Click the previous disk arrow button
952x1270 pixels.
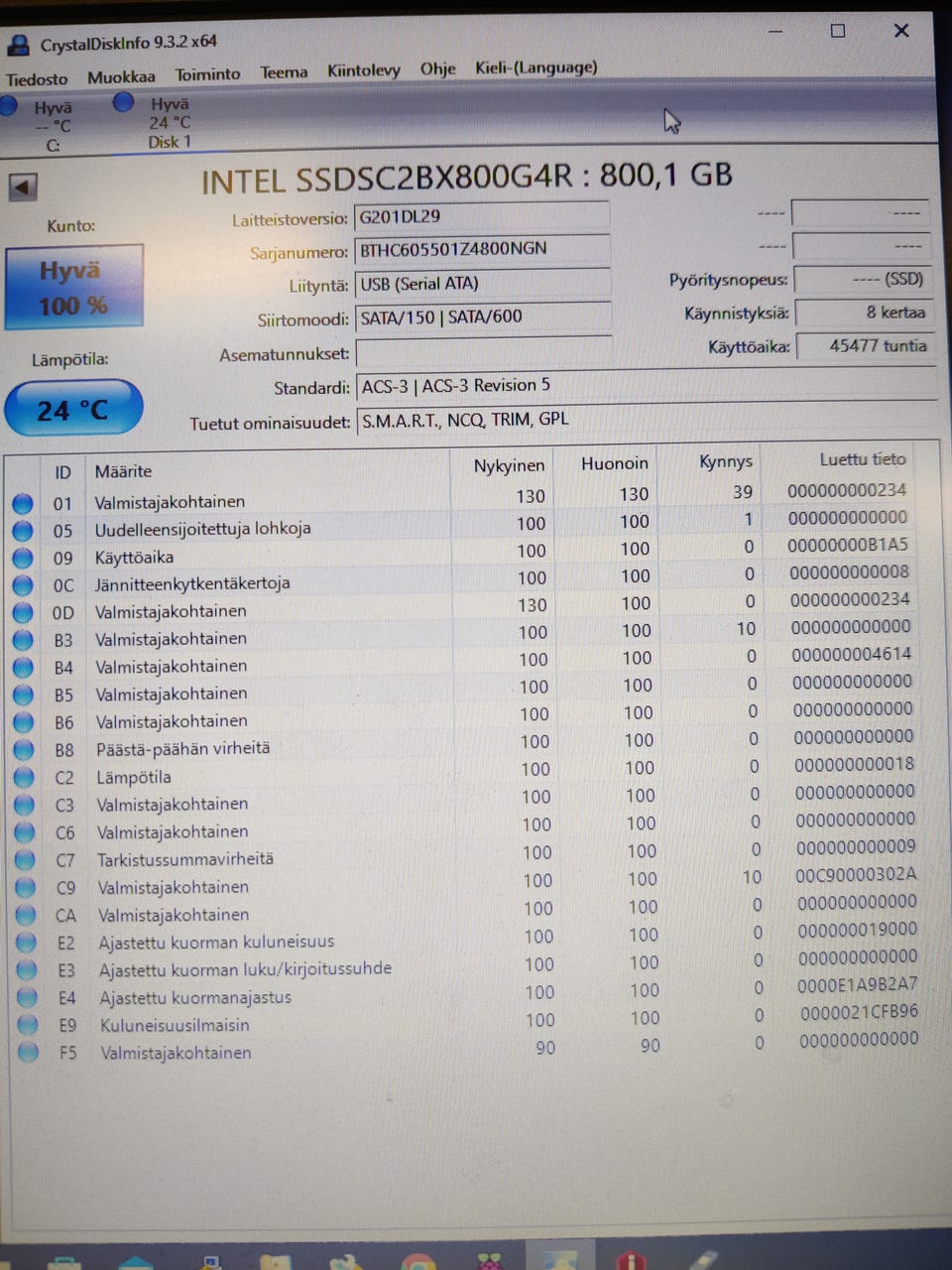(x=22, y=187)
